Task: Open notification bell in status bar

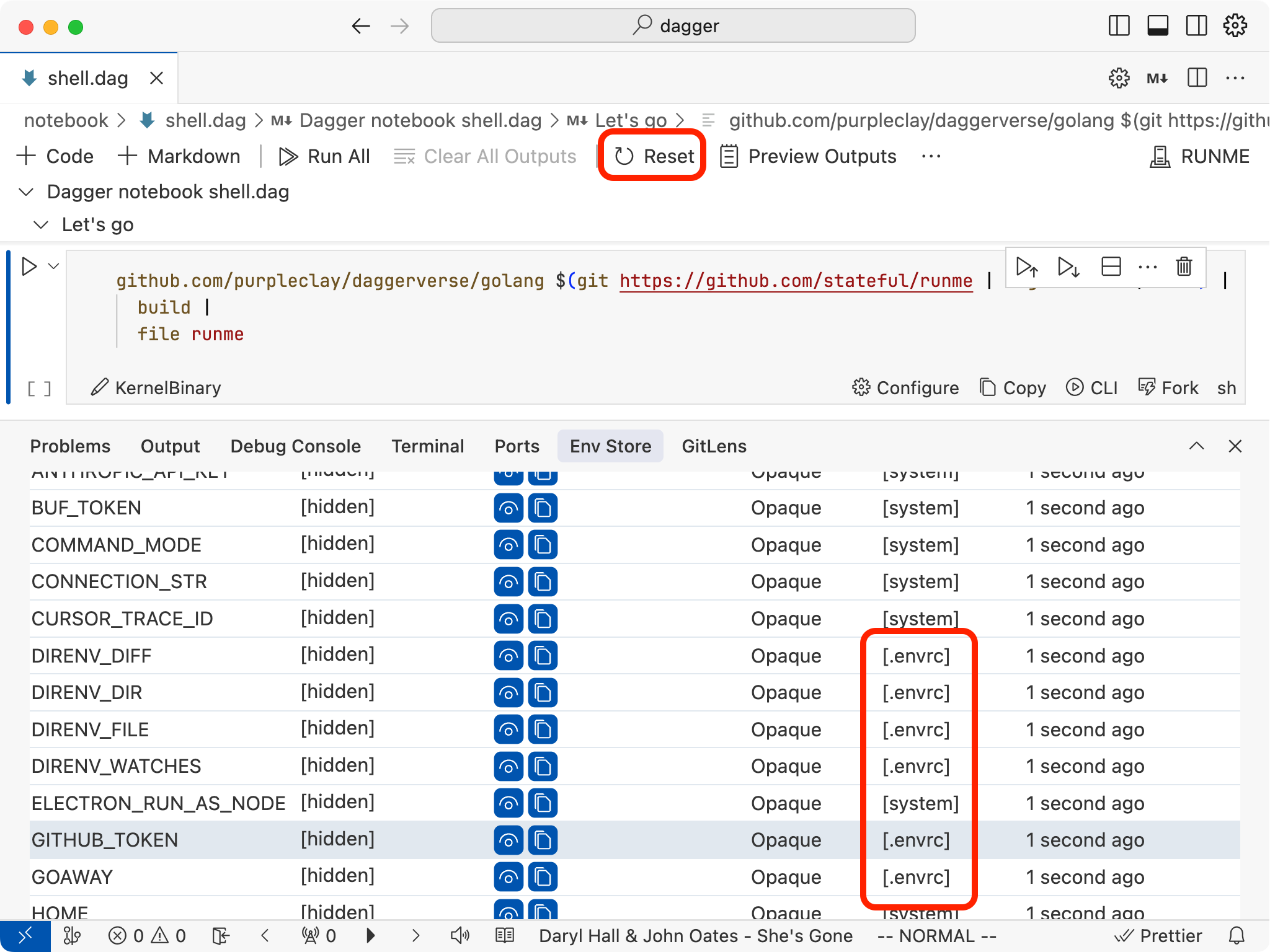Action: [x=1237, y=935]
